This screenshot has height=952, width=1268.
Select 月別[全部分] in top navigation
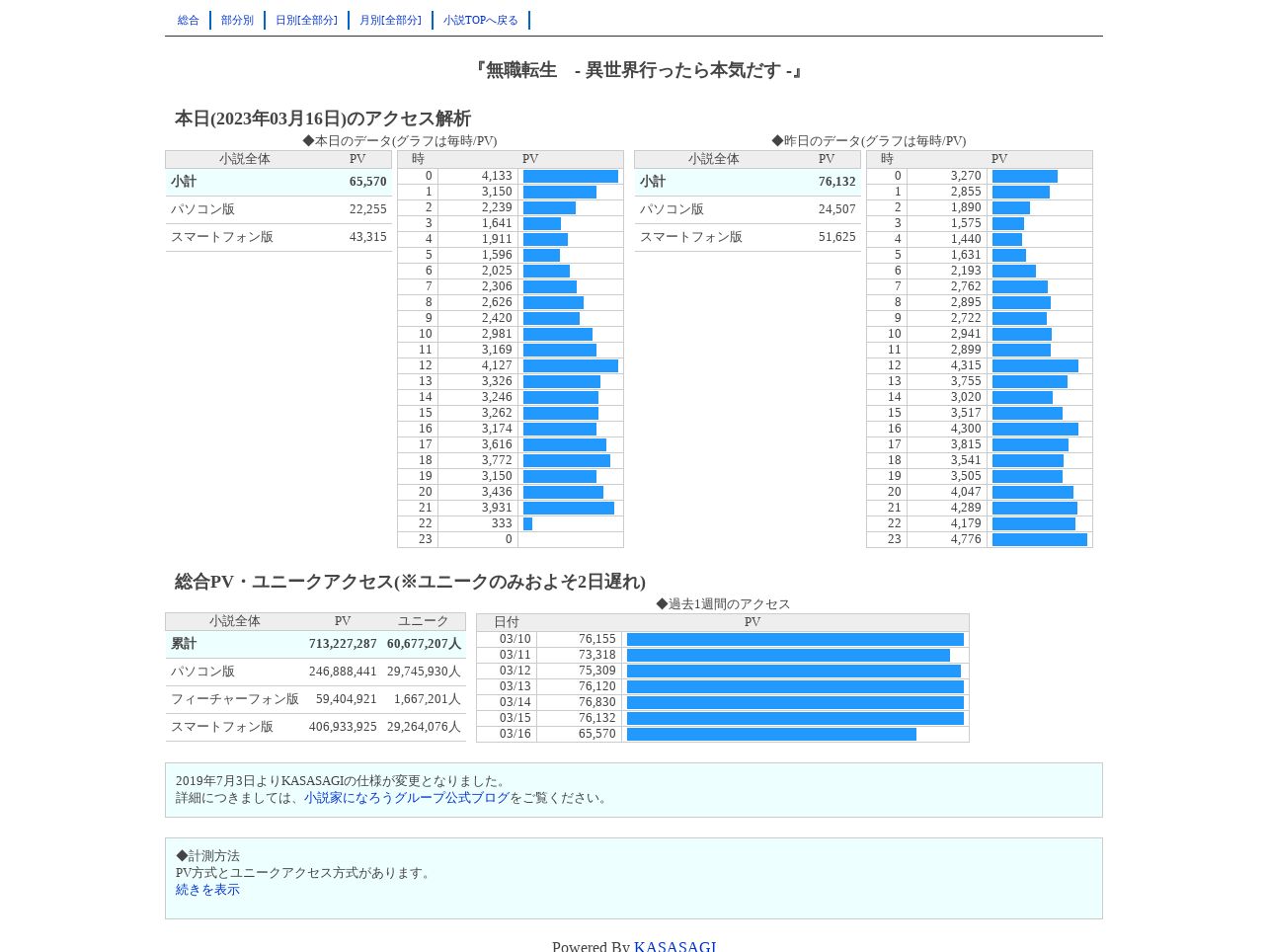pyautogui.click(x=390, y=20)
